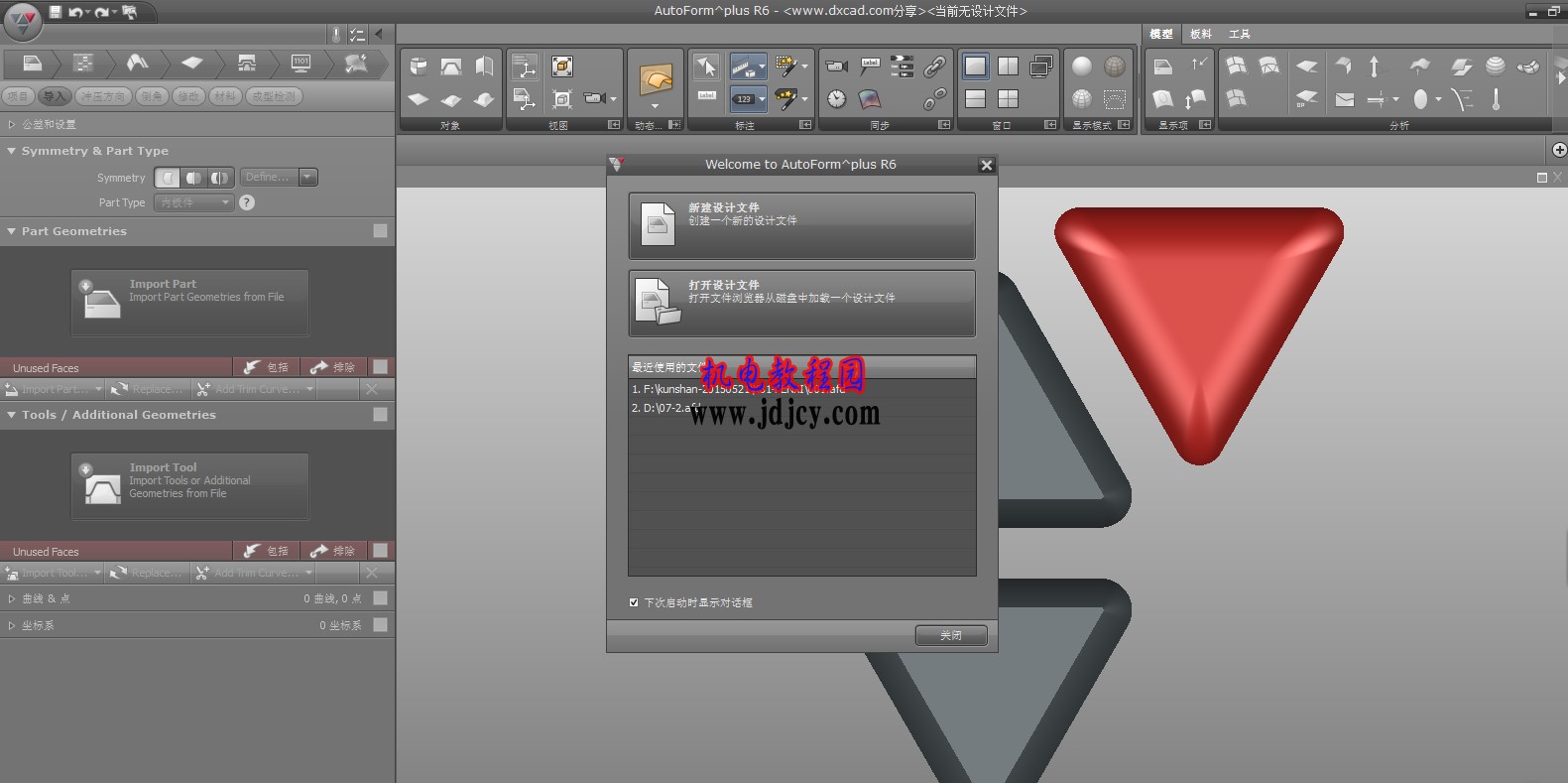Click the help question mark next to Part Type

tap(247, 202)
